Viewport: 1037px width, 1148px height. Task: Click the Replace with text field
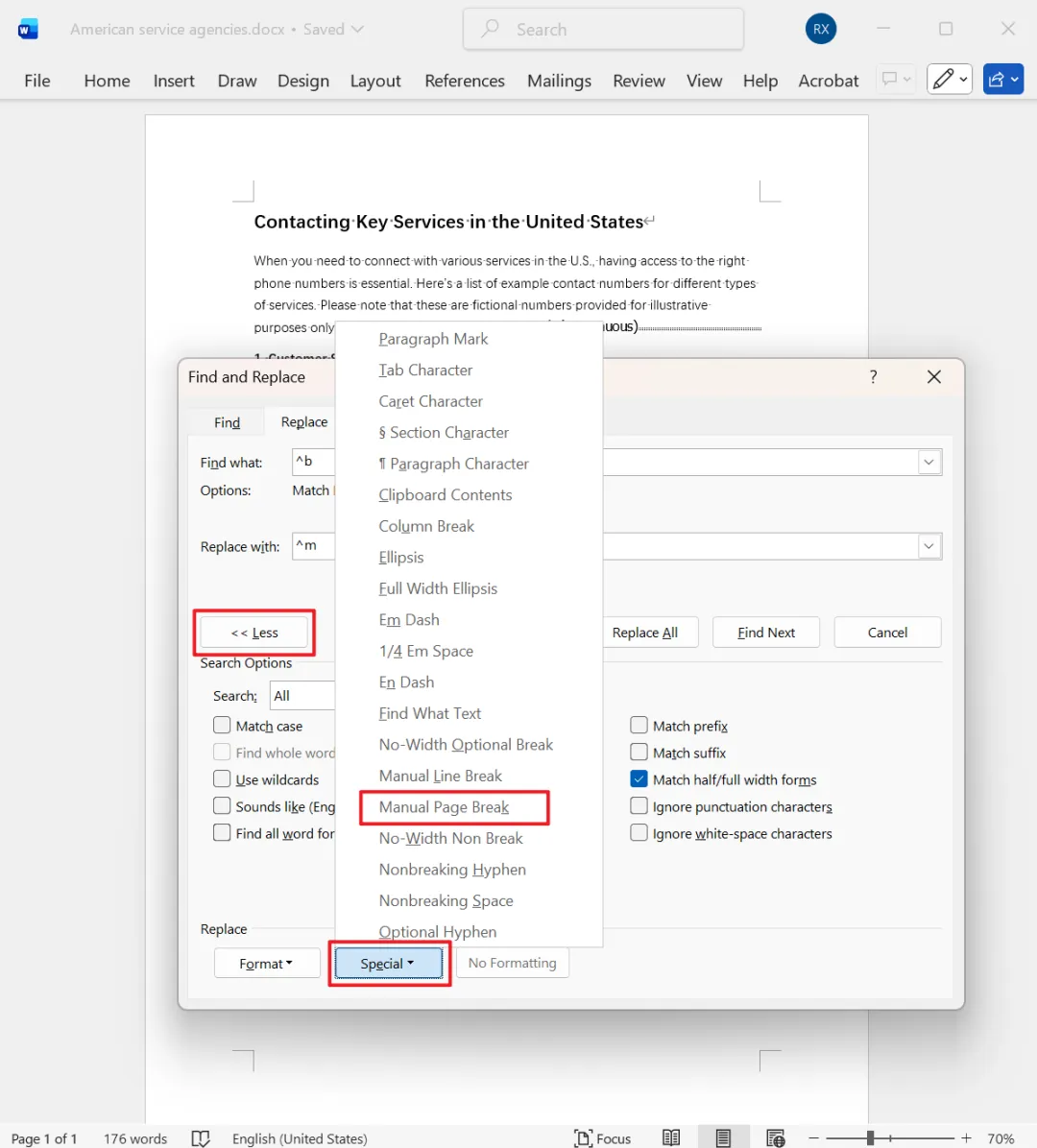pyautogui.click(x=616, y=546)
